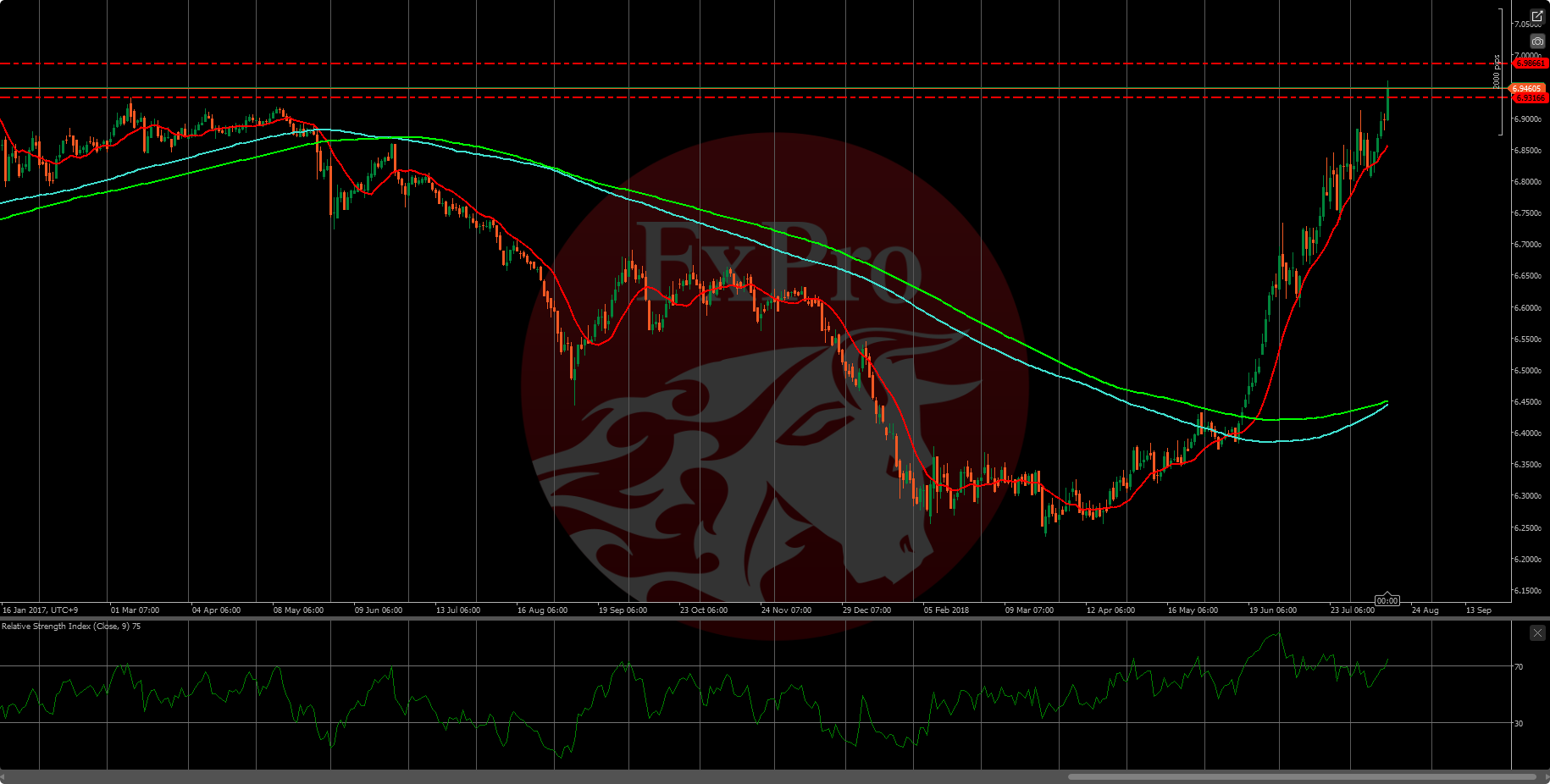The width and height of the screenshot is (1550, 784).
Task: Take a chart snapshot with camera icon
Action: click(1537, 41)
